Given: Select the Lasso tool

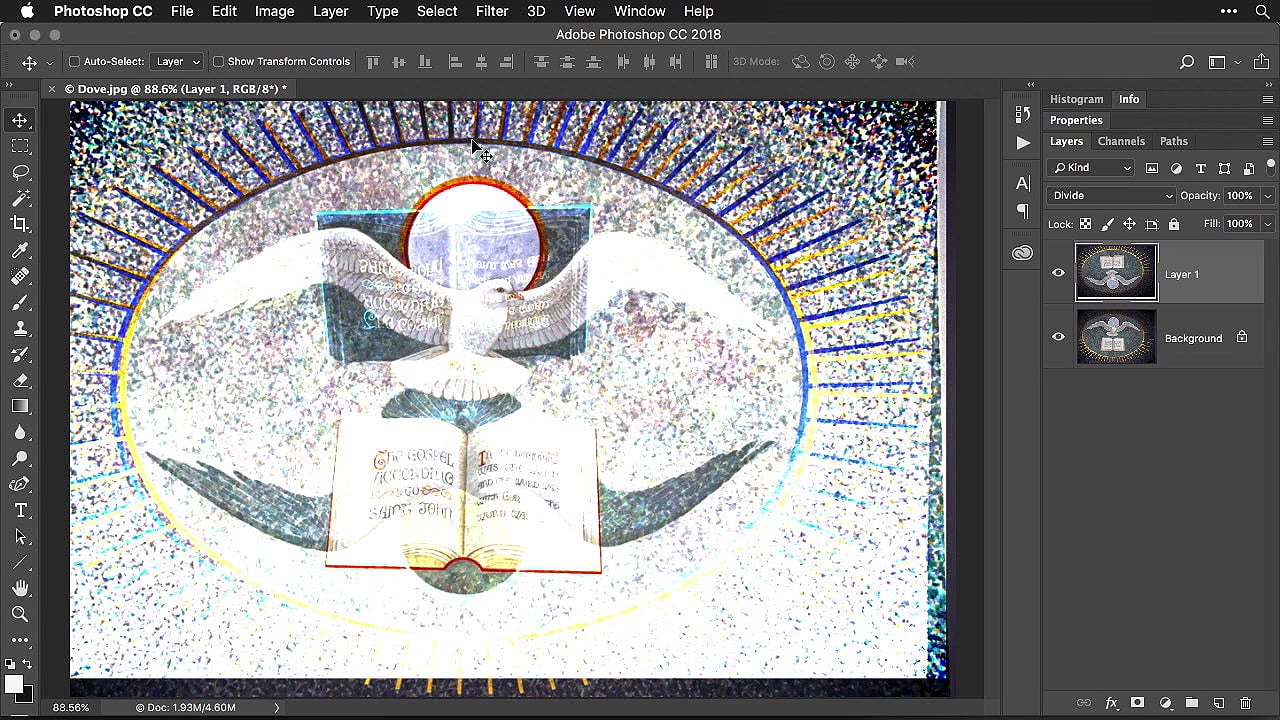Looking at the screenshot, I should (20, 172).
